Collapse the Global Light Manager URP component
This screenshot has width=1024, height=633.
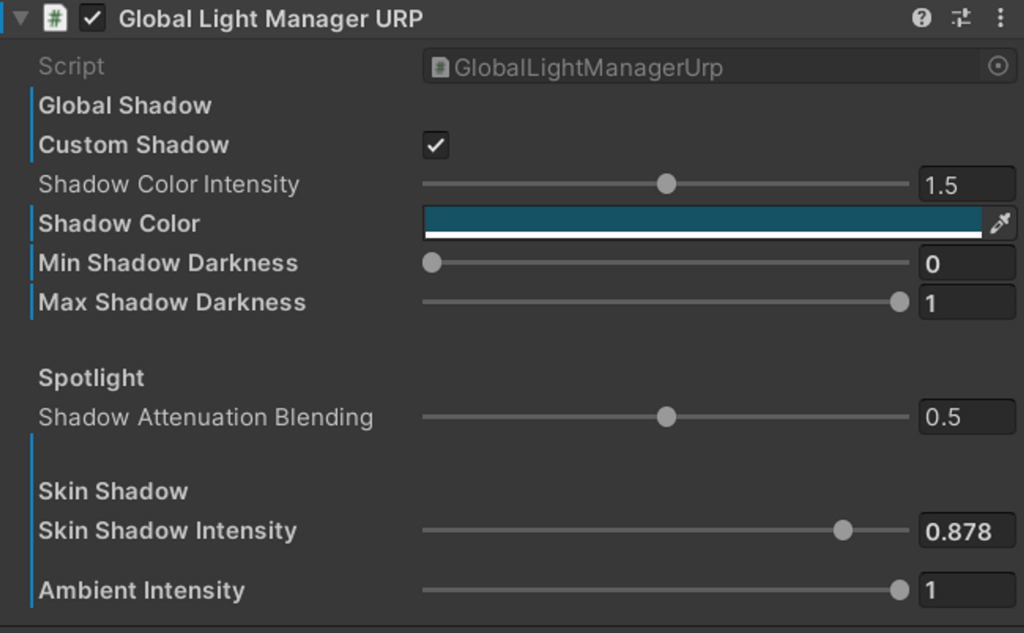click(x=20, y=18)
